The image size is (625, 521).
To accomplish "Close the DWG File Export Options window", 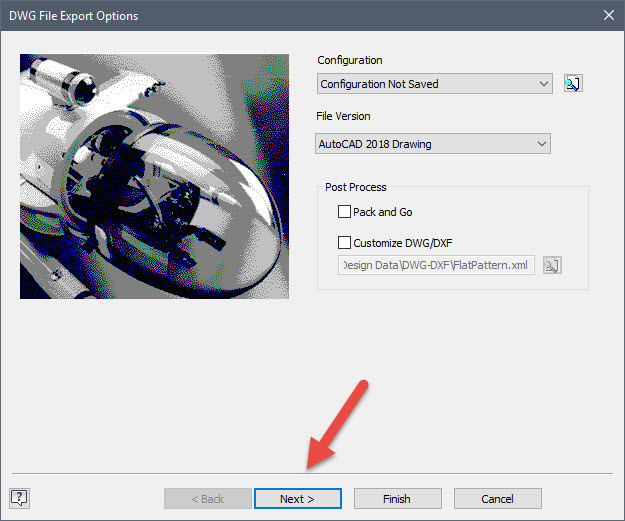I will click(609, 15).
